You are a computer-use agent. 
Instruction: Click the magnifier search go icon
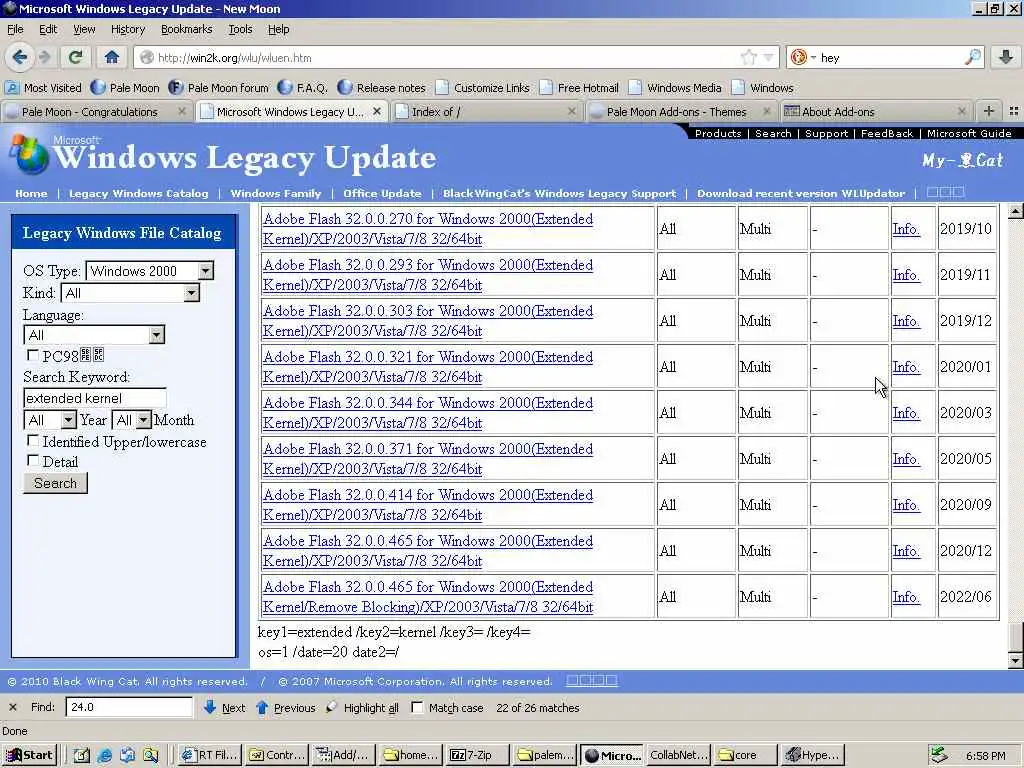[972, 57]
